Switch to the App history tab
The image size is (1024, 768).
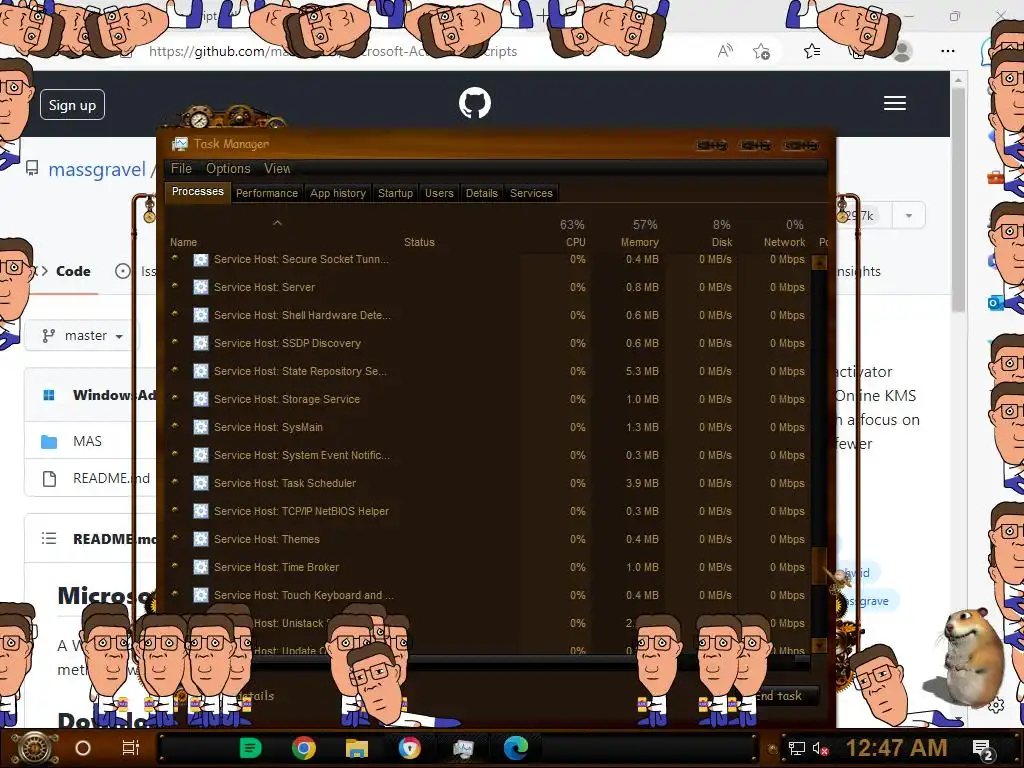pyautogui.click(x=338, y=193)
